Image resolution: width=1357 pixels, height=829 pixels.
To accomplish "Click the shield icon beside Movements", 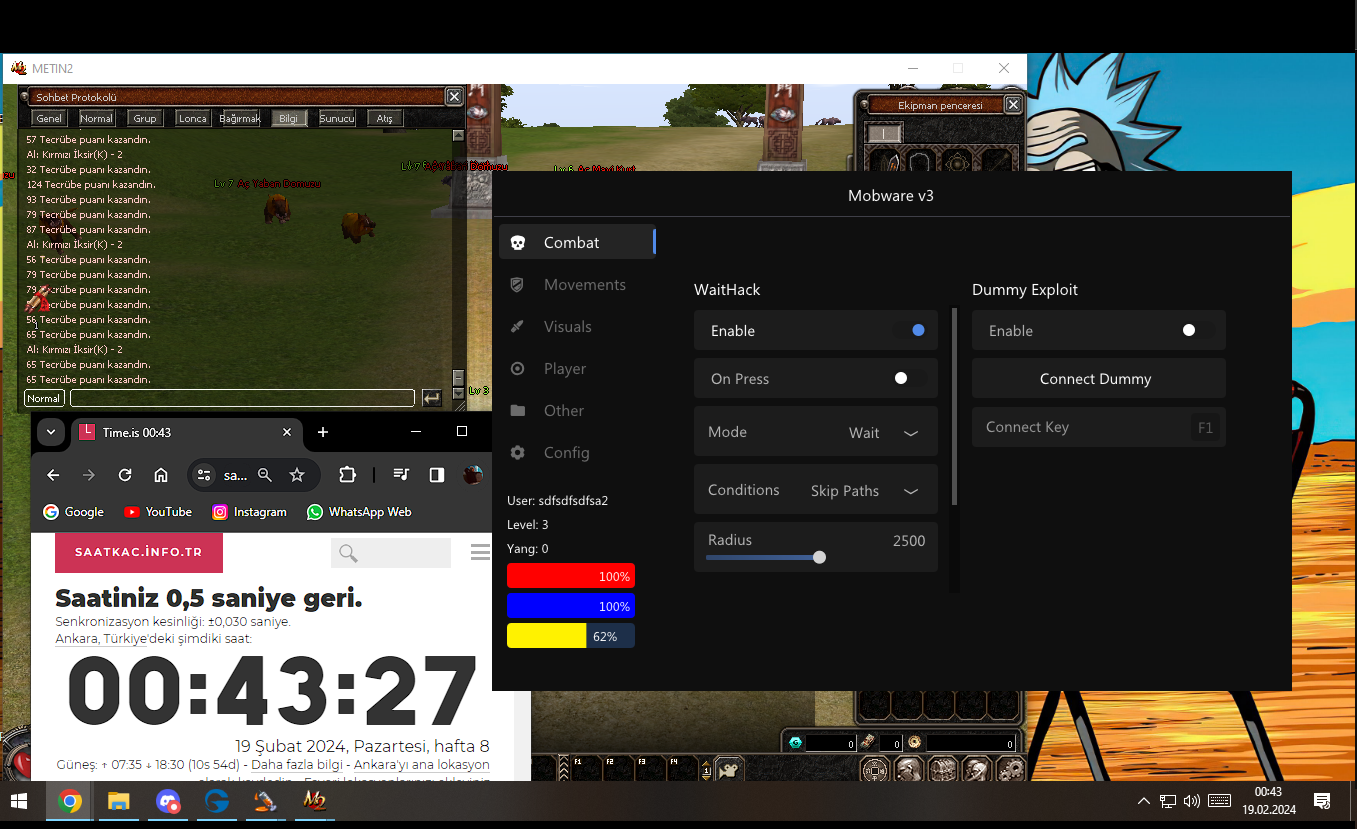I will tap(517, 285).
